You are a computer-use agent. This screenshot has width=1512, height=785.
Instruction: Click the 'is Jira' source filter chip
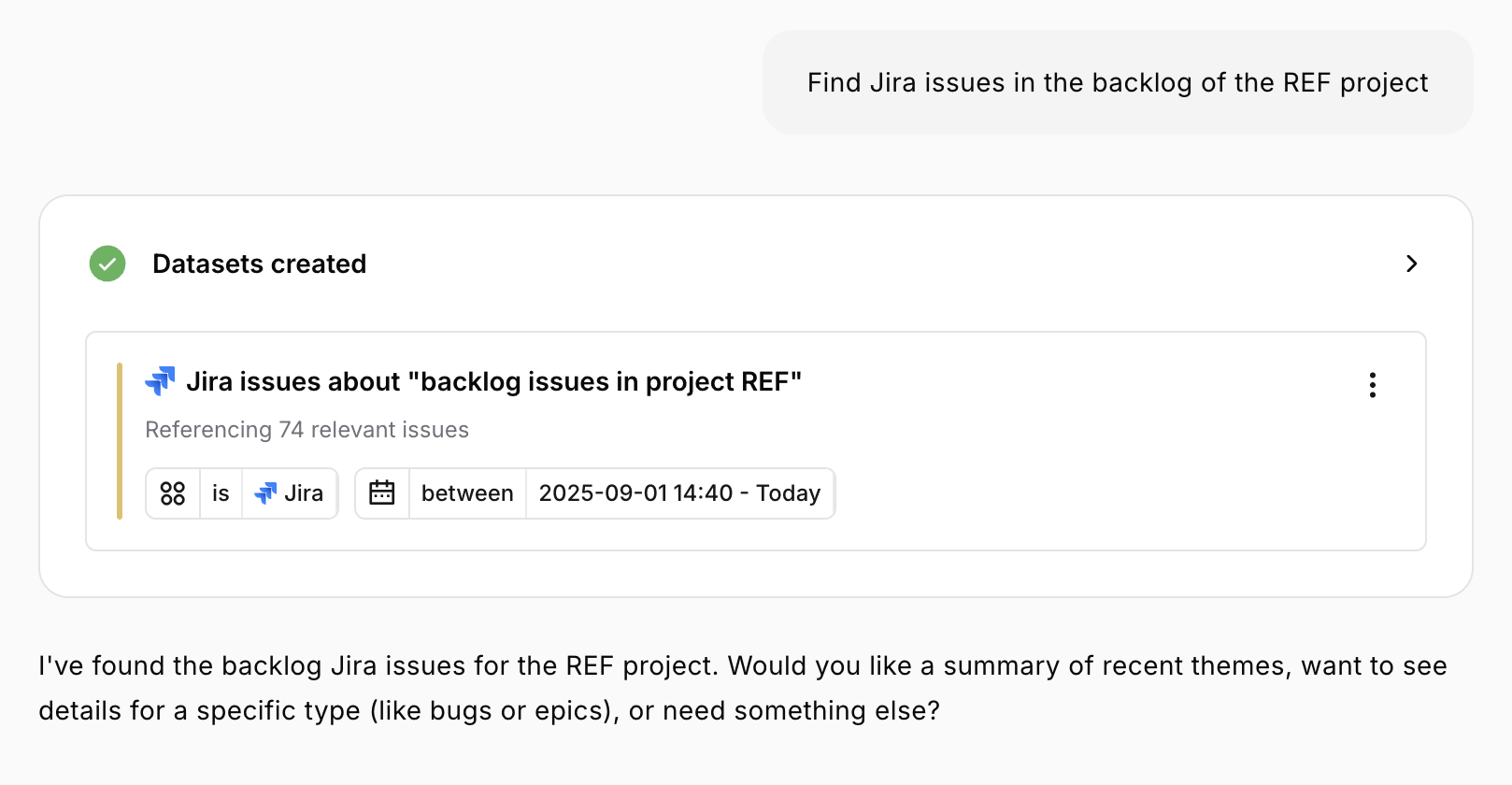[241, 492]
